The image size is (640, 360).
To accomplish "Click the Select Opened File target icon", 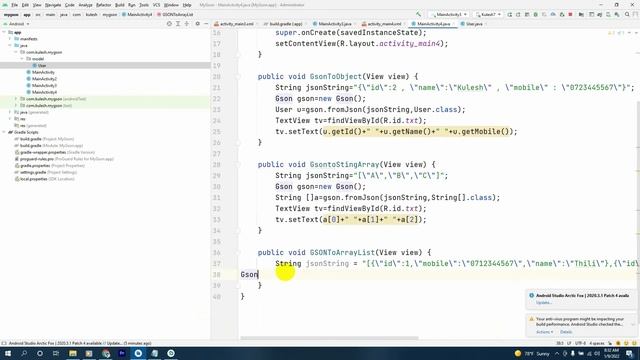I will point(169,24).
